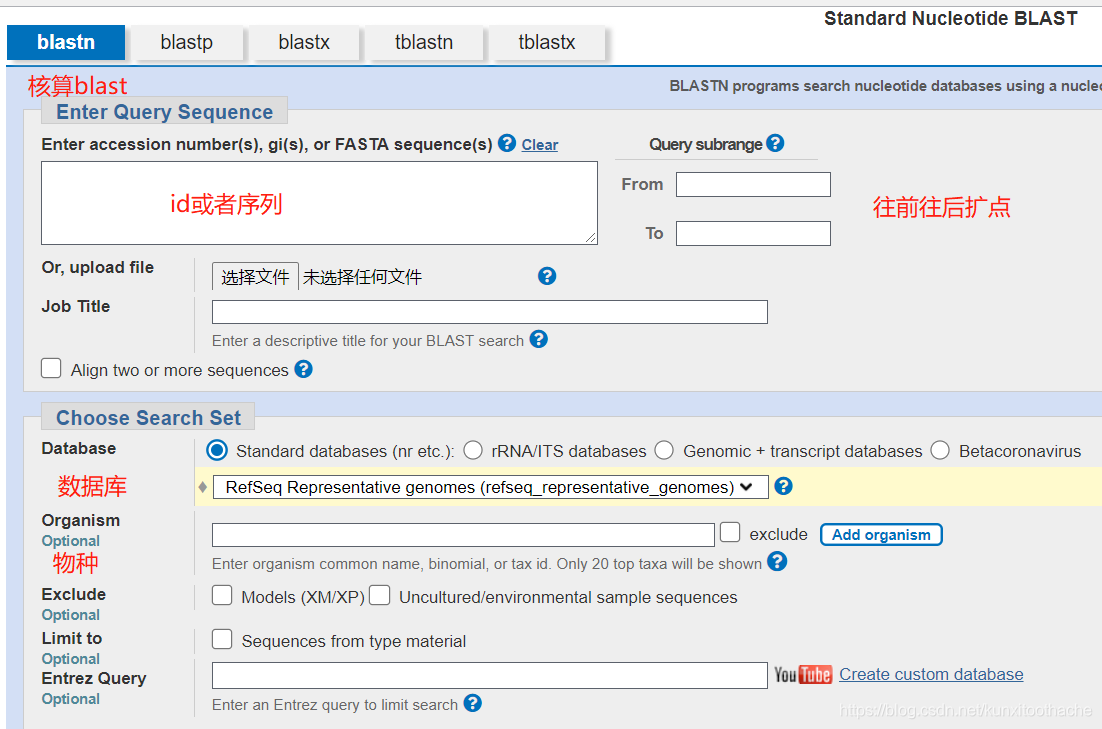Select Standard databases (nr etc.) radio
Viewport: 1102px width, 729px height.
pos(217,451)
